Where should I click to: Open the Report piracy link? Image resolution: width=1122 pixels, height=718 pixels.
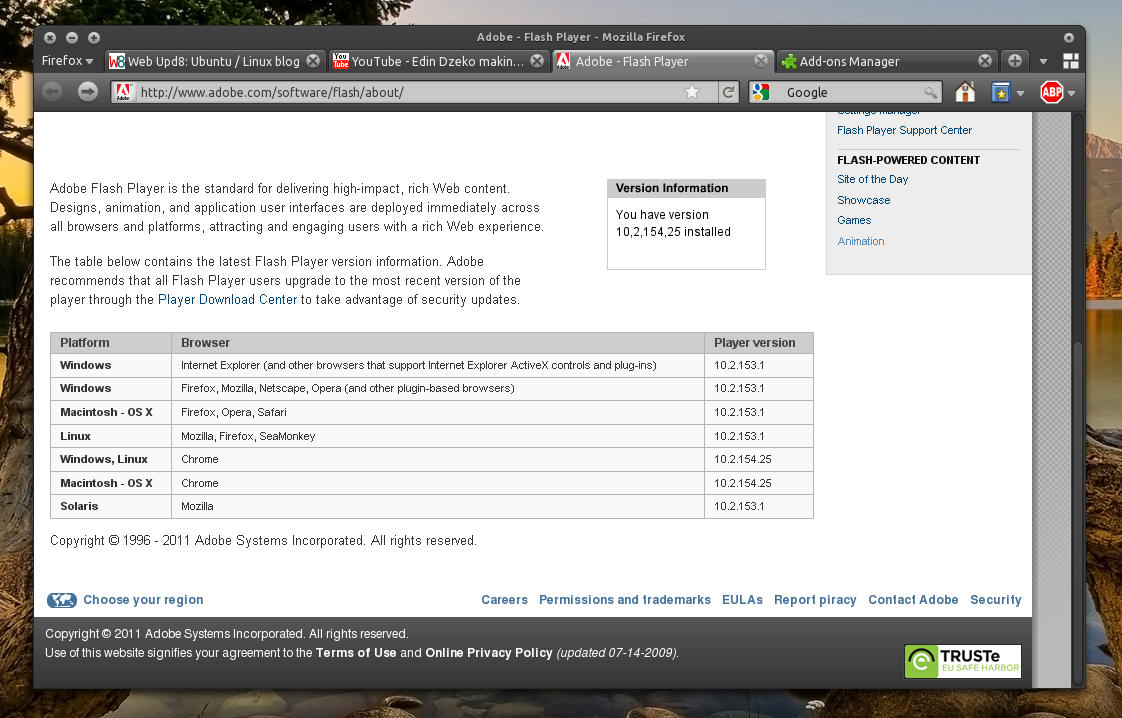pos(815,600)
